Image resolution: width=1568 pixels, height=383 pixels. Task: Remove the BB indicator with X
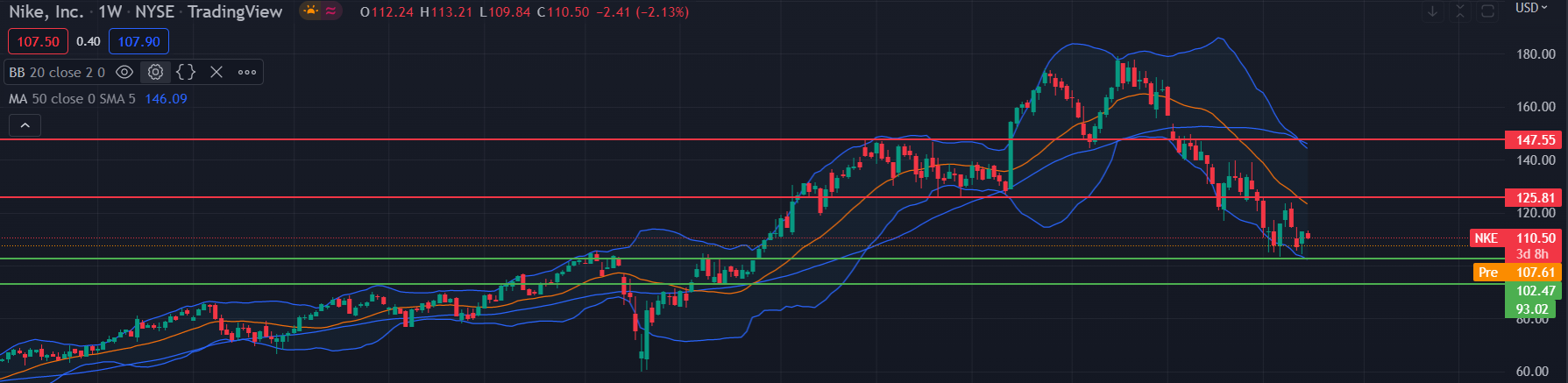[216, 72]
